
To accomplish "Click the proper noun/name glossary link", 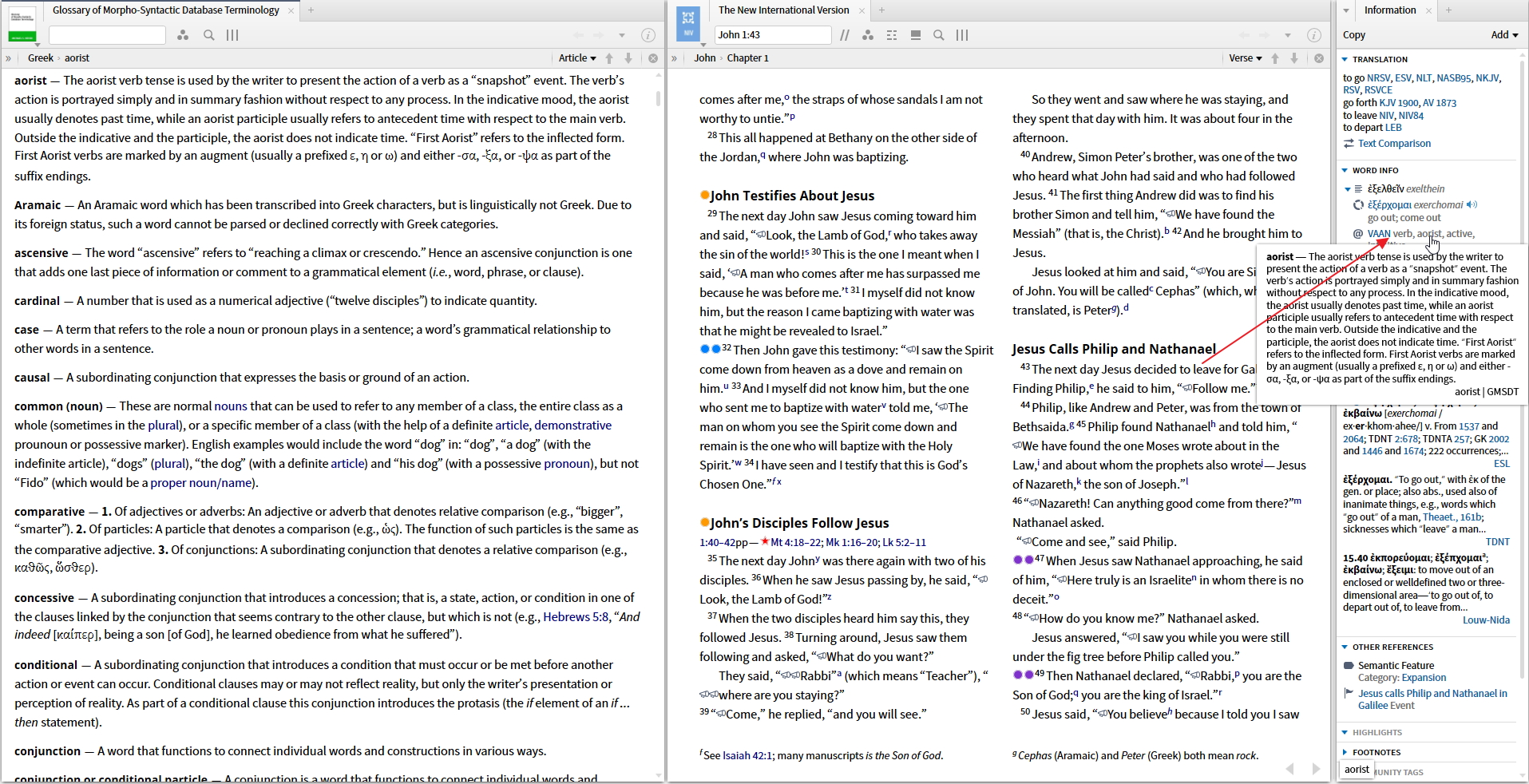I will (x=201, y=483).
